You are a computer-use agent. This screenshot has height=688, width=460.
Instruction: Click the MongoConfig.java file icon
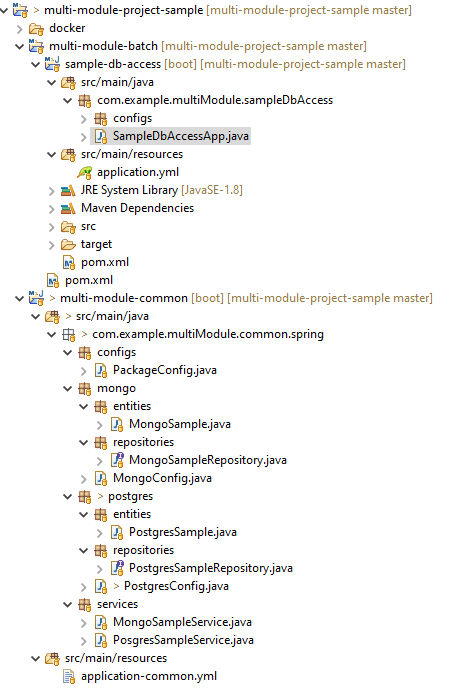pos(101,478)
